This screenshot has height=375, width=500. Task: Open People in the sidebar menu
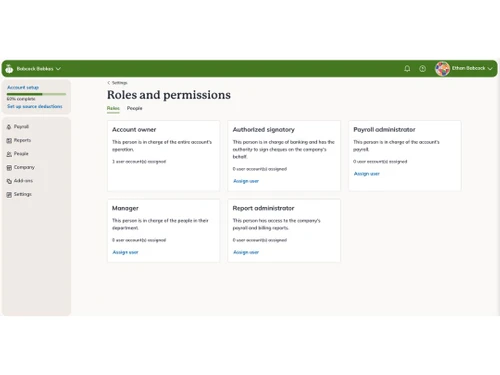tap(21, 154)
